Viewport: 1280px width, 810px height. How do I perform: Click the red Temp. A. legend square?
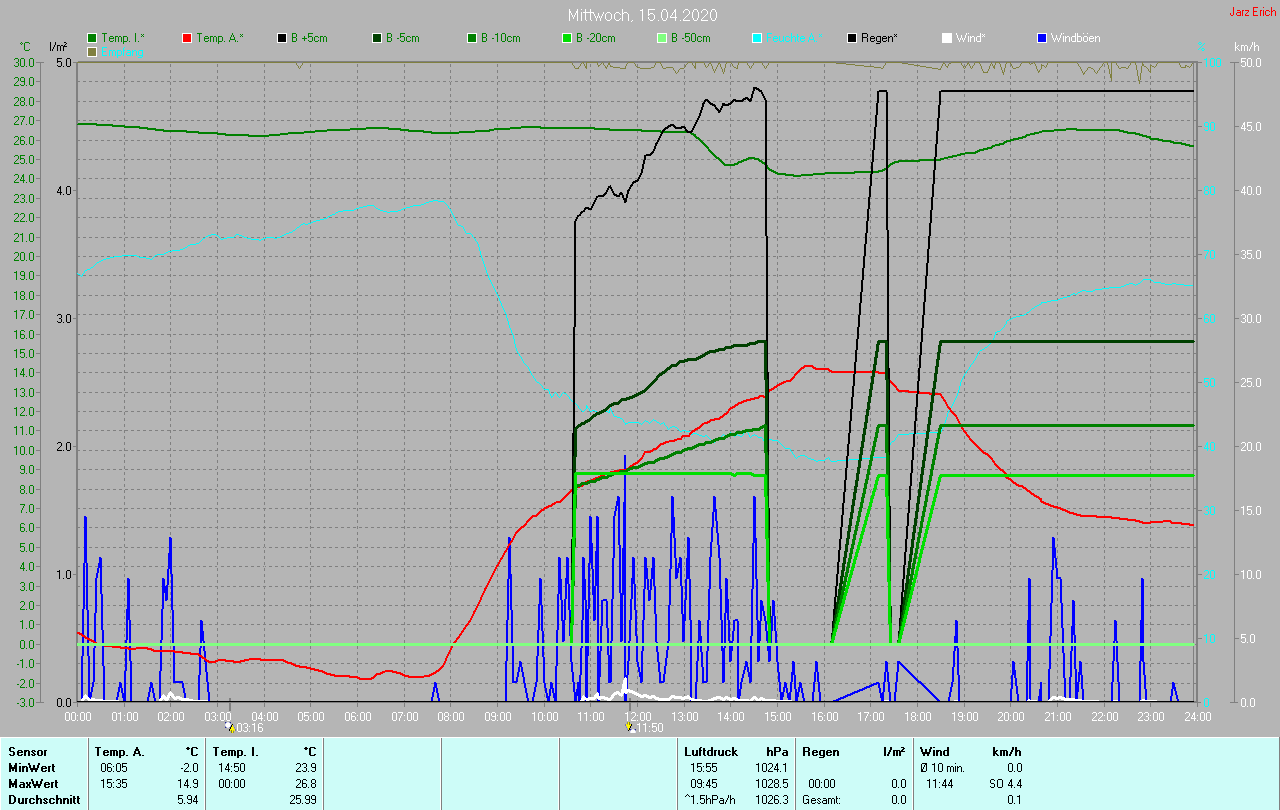188,38
